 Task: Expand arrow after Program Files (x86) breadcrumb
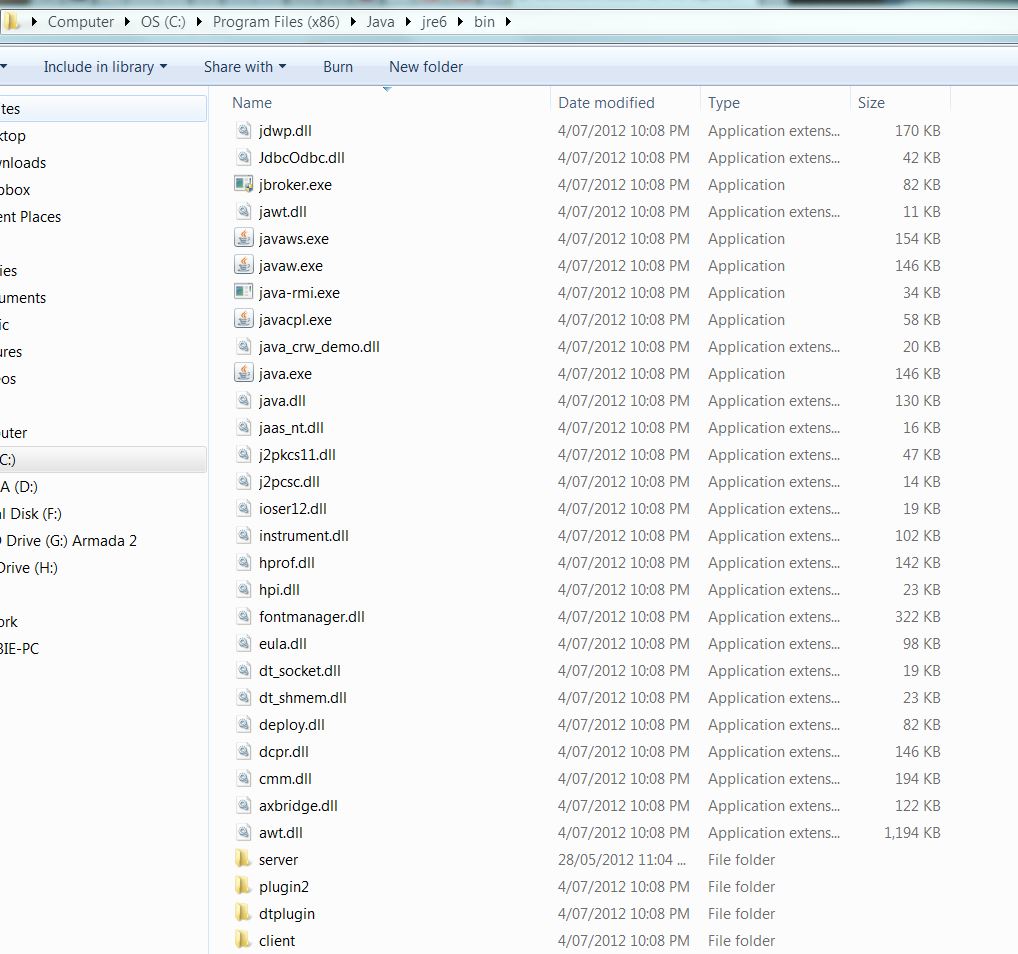pyautogui.click(x=353, y=22)
